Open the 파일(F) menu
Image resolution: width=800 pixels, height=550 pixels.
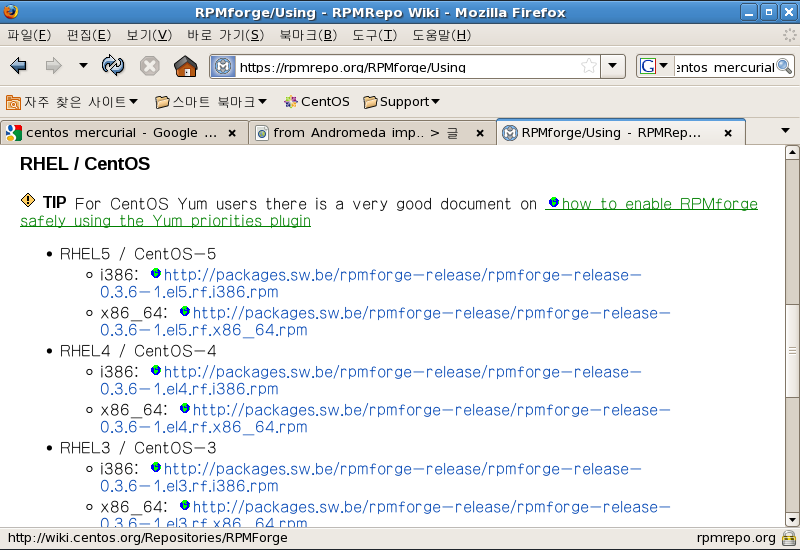tap(29, 35)
